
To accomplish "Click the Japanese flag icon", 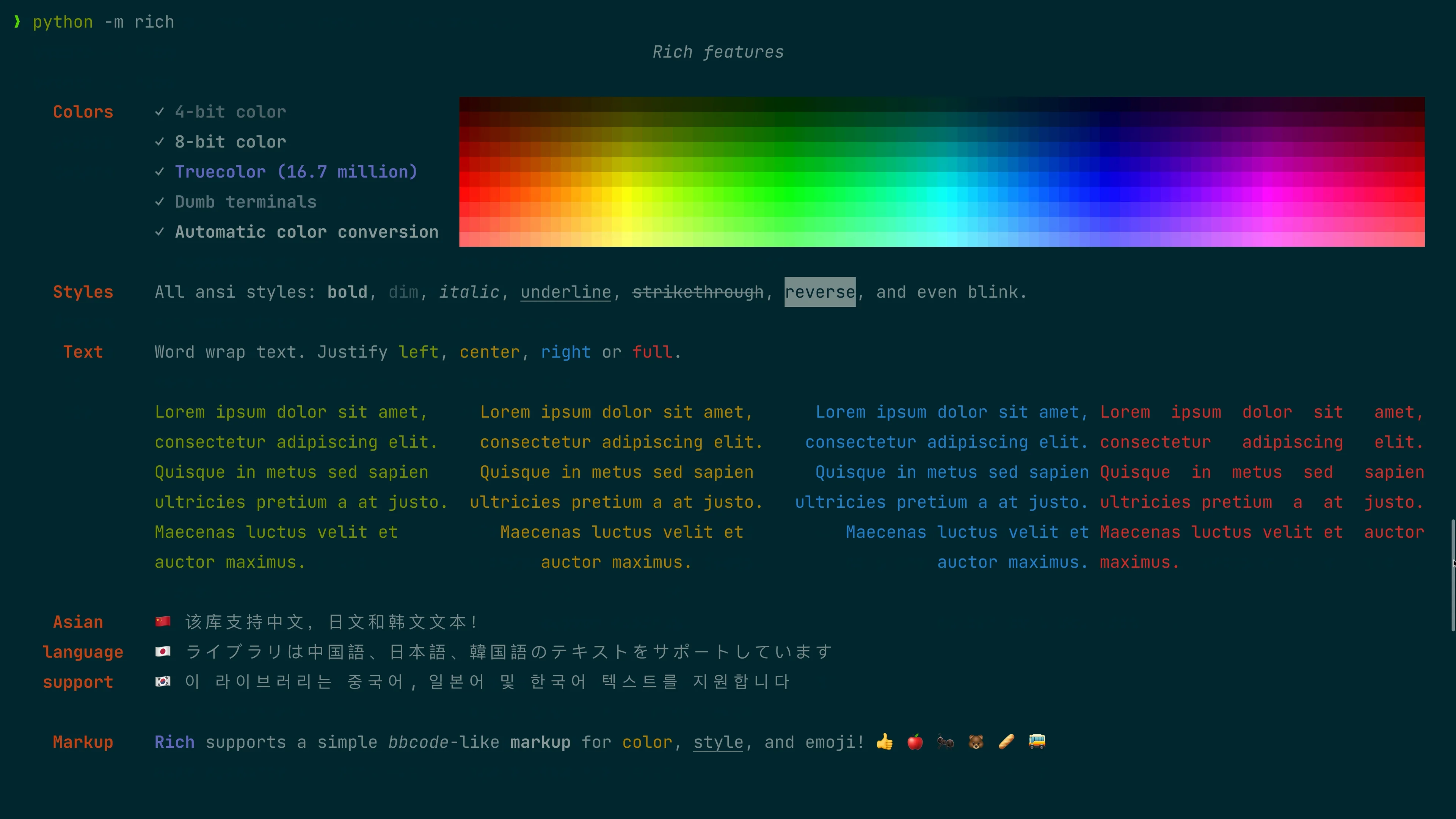I will 163,652.
